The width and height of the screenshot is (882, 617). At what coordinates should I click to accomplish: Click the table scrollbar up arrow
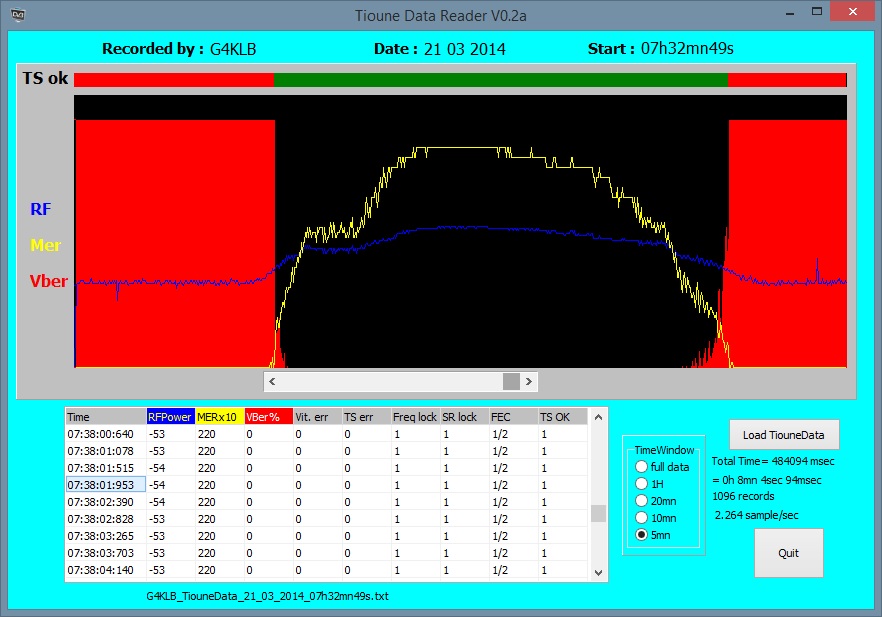click(598, 417)
